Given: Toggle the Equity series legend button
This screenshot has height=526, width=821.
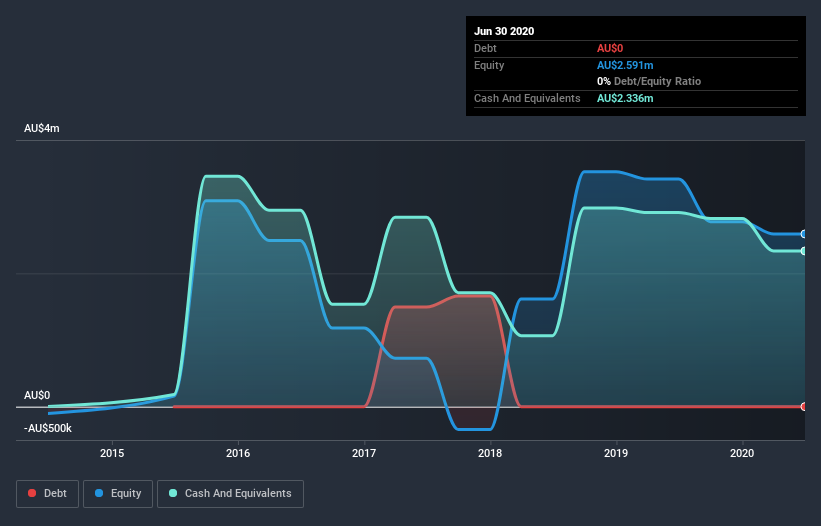Looking at the screenshot, I should click(x=118, y=494).
